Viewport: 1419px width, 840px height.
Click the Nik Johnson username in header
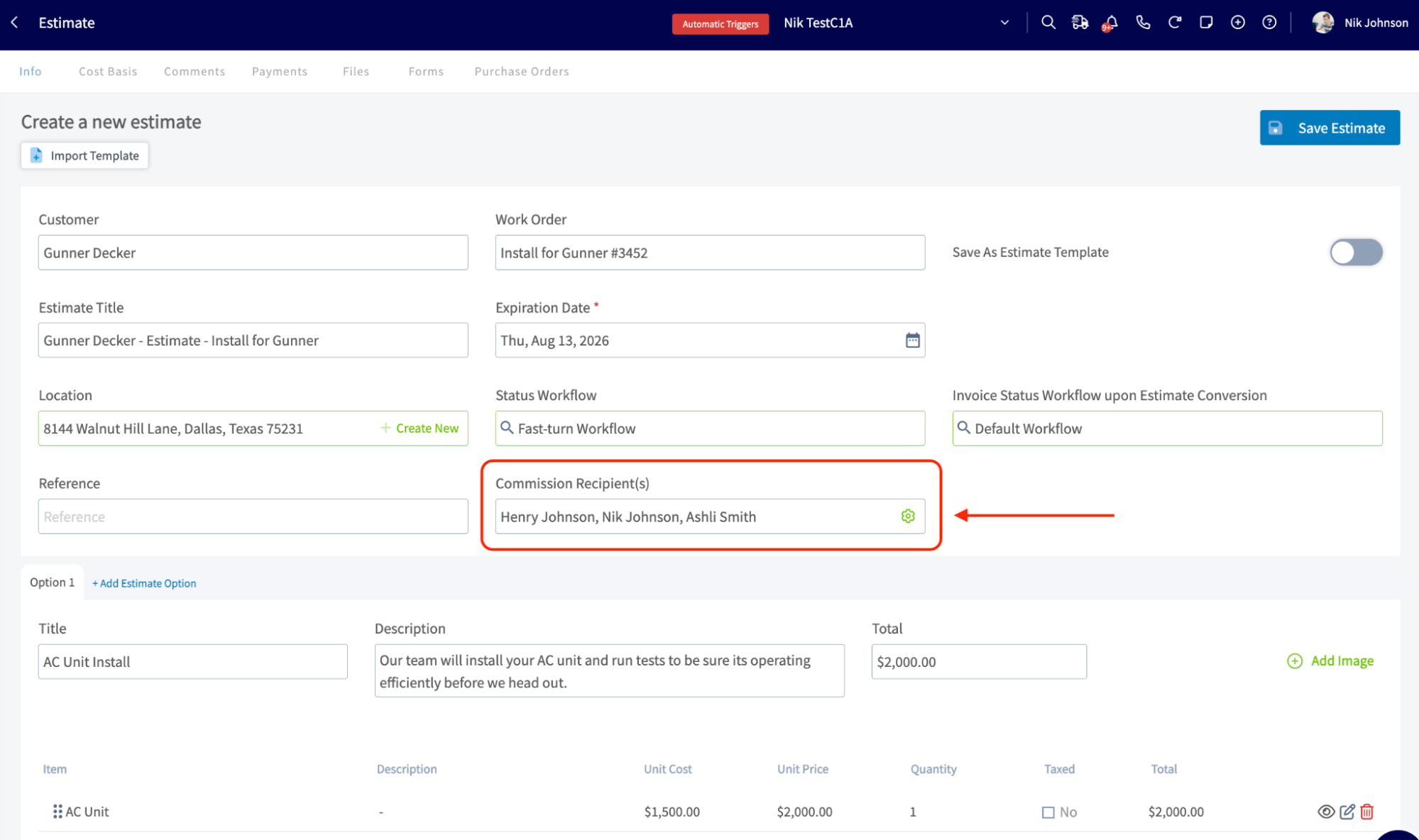[x=1376, y=23]
